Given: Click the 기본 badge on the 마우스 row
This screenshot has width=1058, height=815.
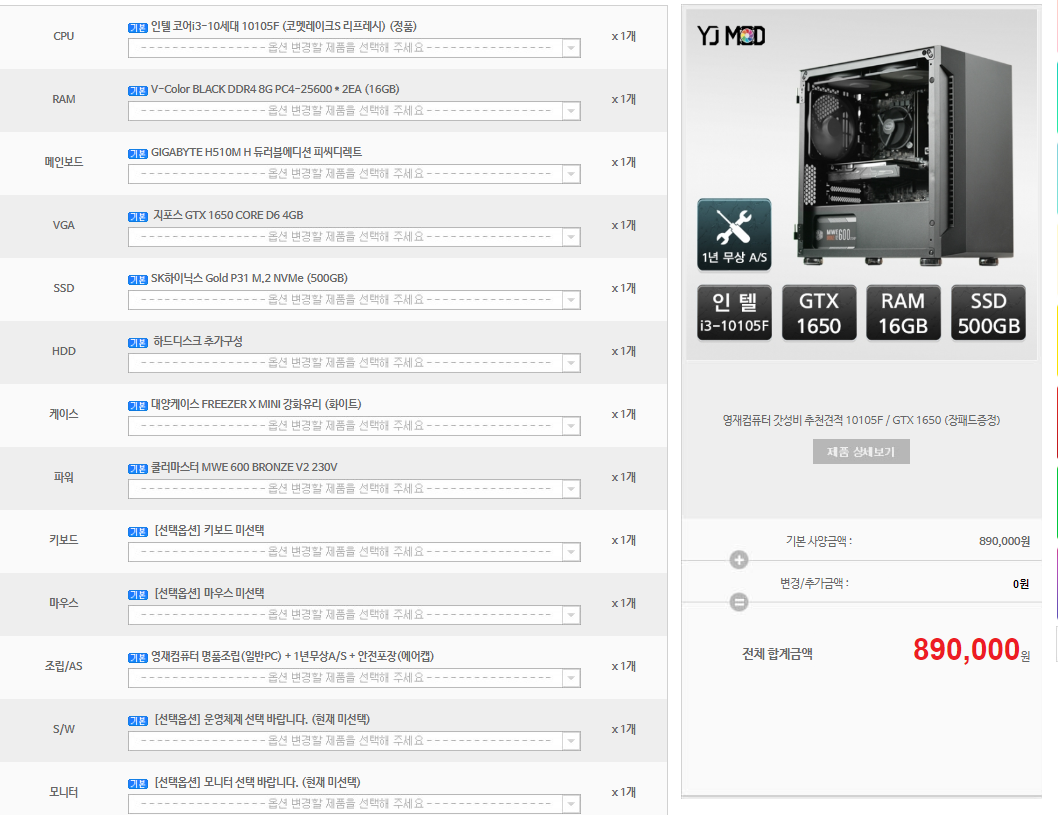Looking at the screenshot, I should (x=138, y=594).
